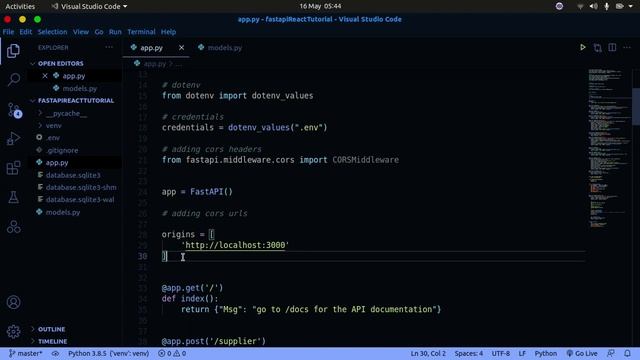Open the Search view in activity bar
This screenshot has height=360, width=640.
(x=13, y=80)
